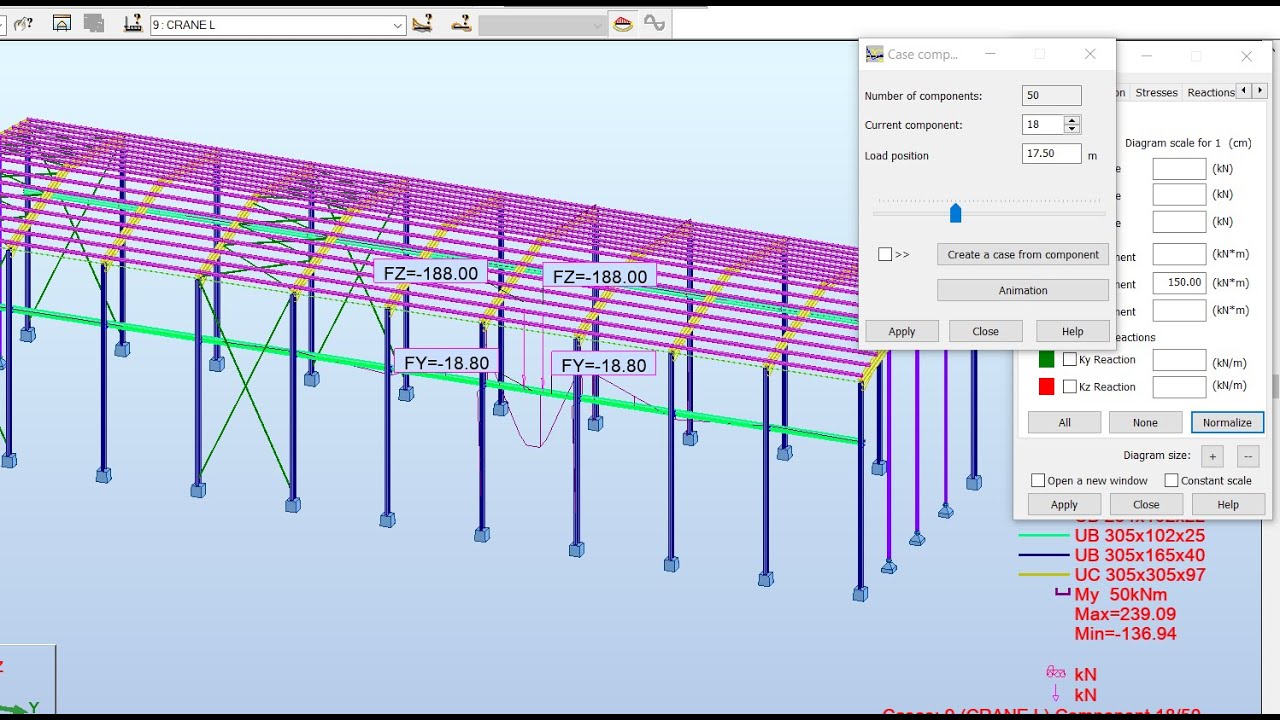Image resolution: width=1280 pixels, height=720 pixels.
Task: Toggle the >> checkbox
Action: coord(885,254)
